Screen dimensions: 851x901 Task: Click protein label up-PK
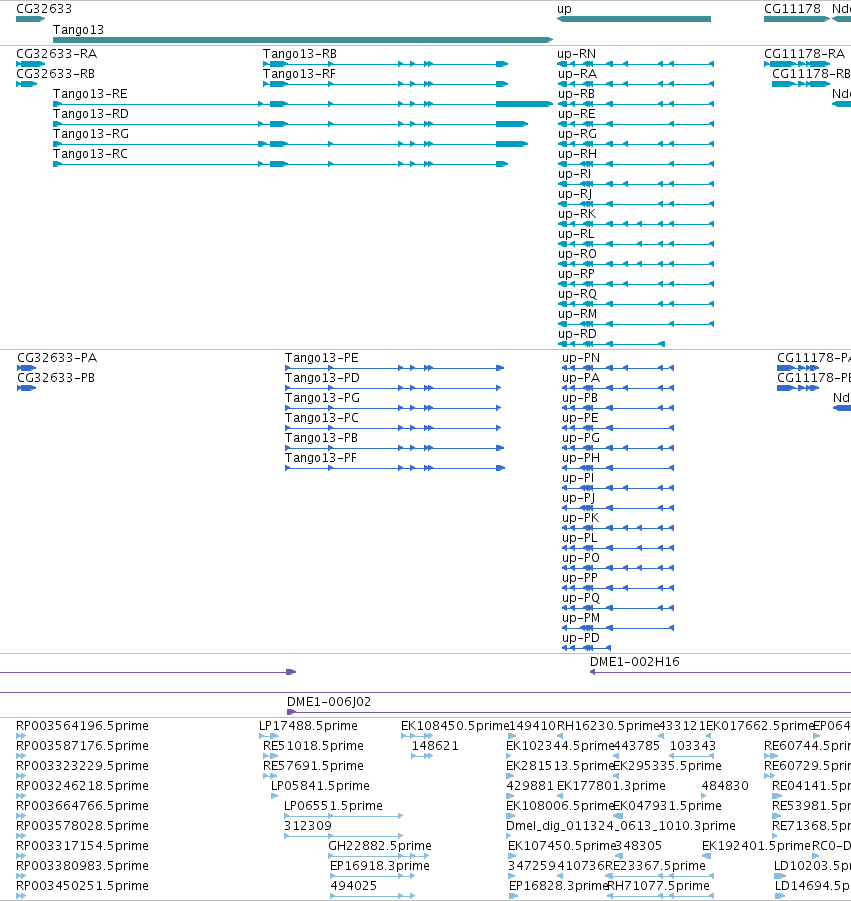tap(580, 518)
